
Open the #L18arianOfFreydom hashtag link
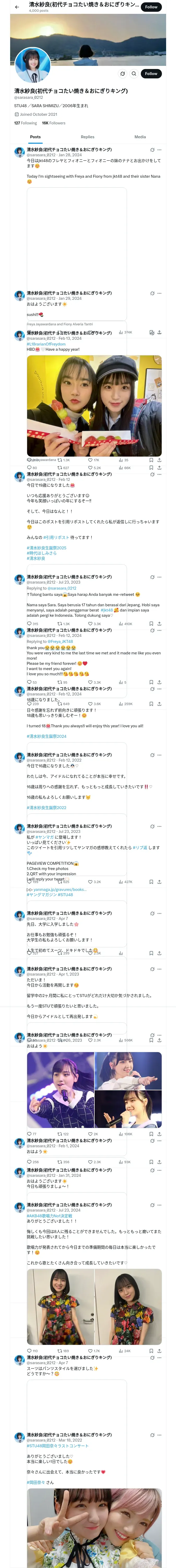click(x=46, y=344)
